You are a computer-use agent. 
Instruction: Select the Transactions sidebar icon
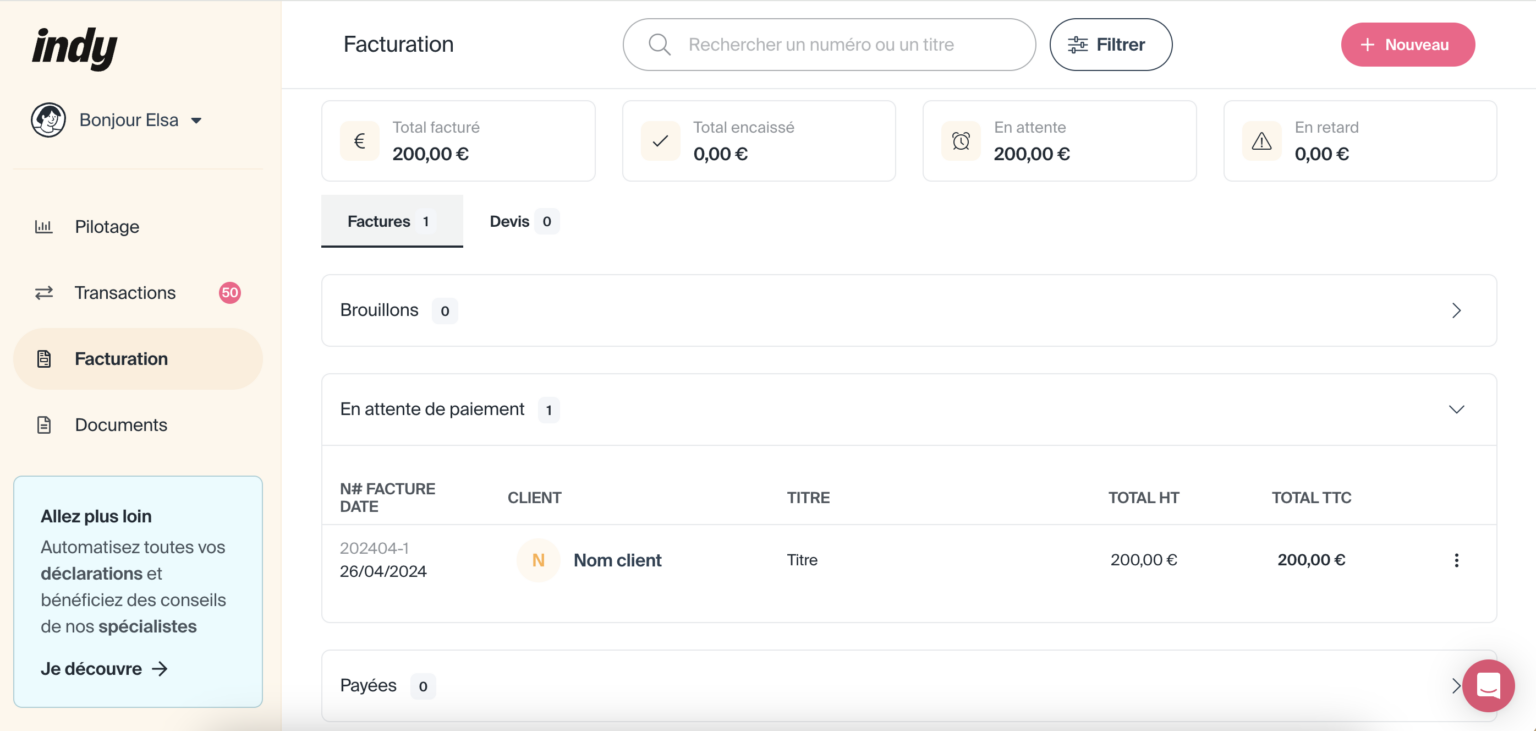pos(43,292)
